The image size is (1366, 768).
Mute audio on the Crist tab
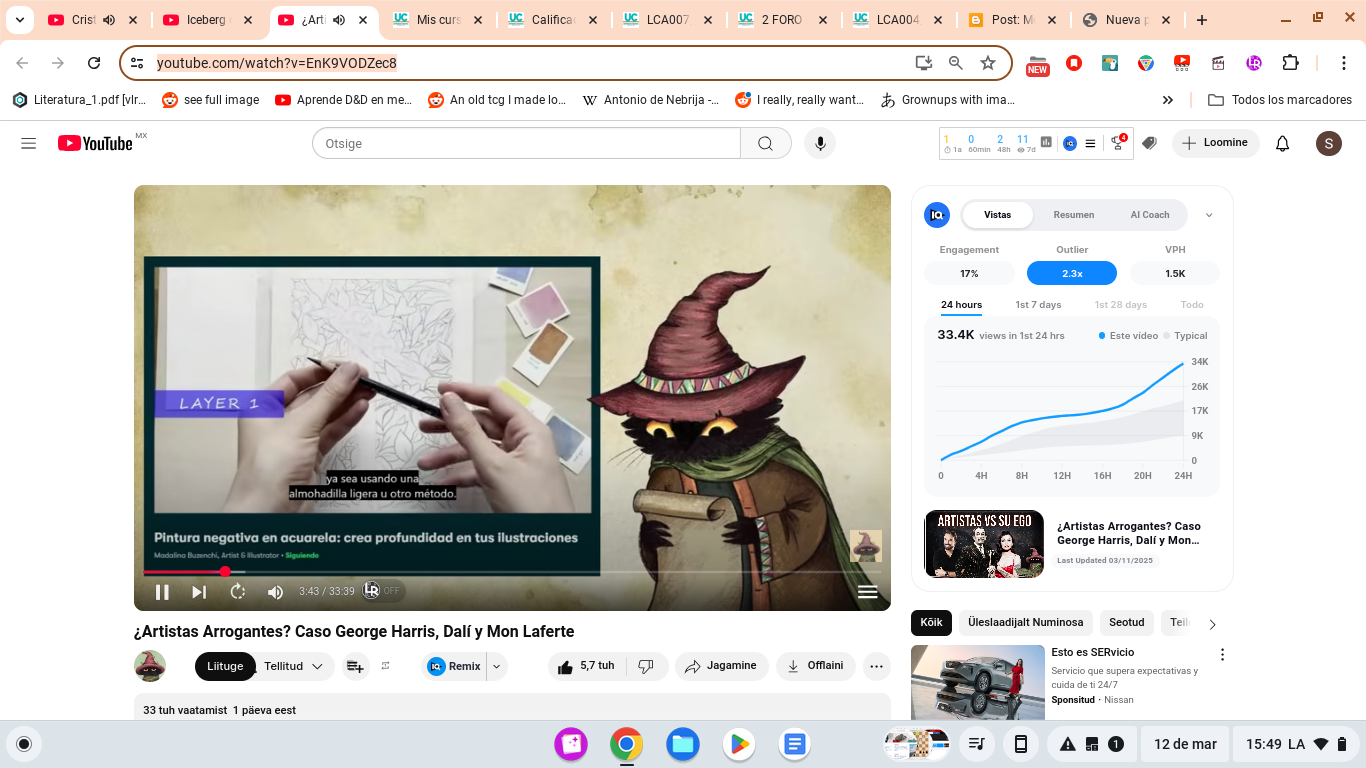(109, 20)
